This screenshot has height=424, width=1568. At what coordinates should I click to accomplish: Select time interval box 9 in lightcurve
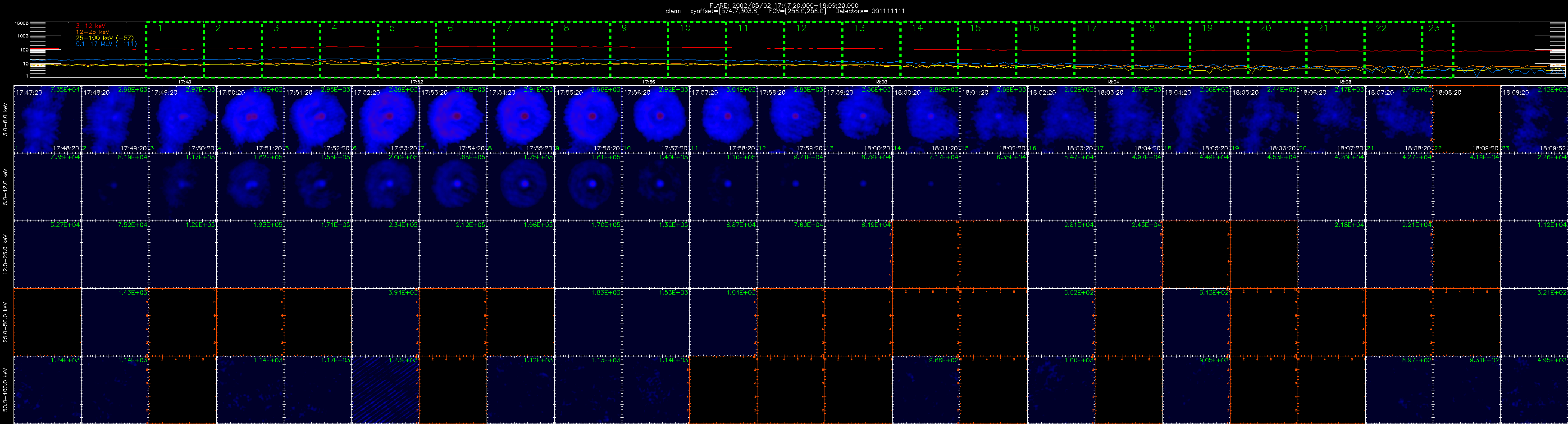point(639,50)
